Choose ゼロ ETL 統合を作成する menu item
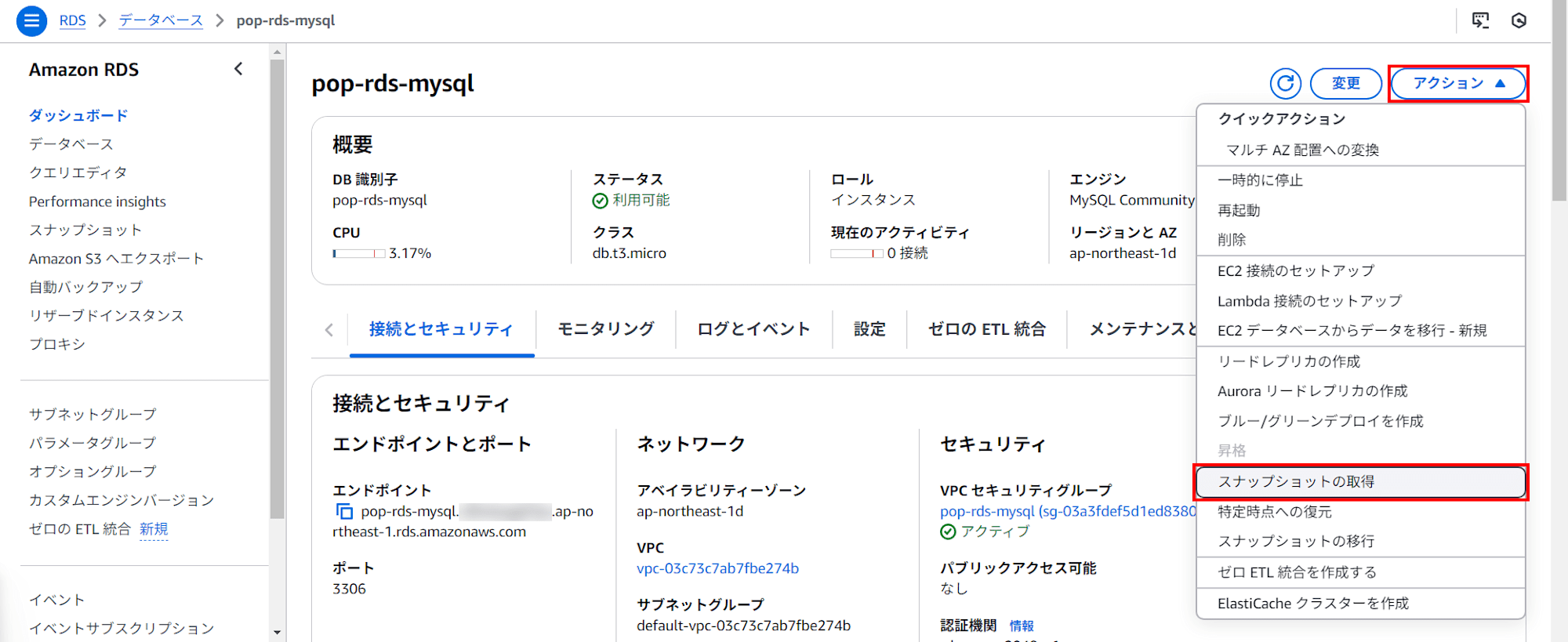This screenshot has height=642, width=1568. (1361, 573)
